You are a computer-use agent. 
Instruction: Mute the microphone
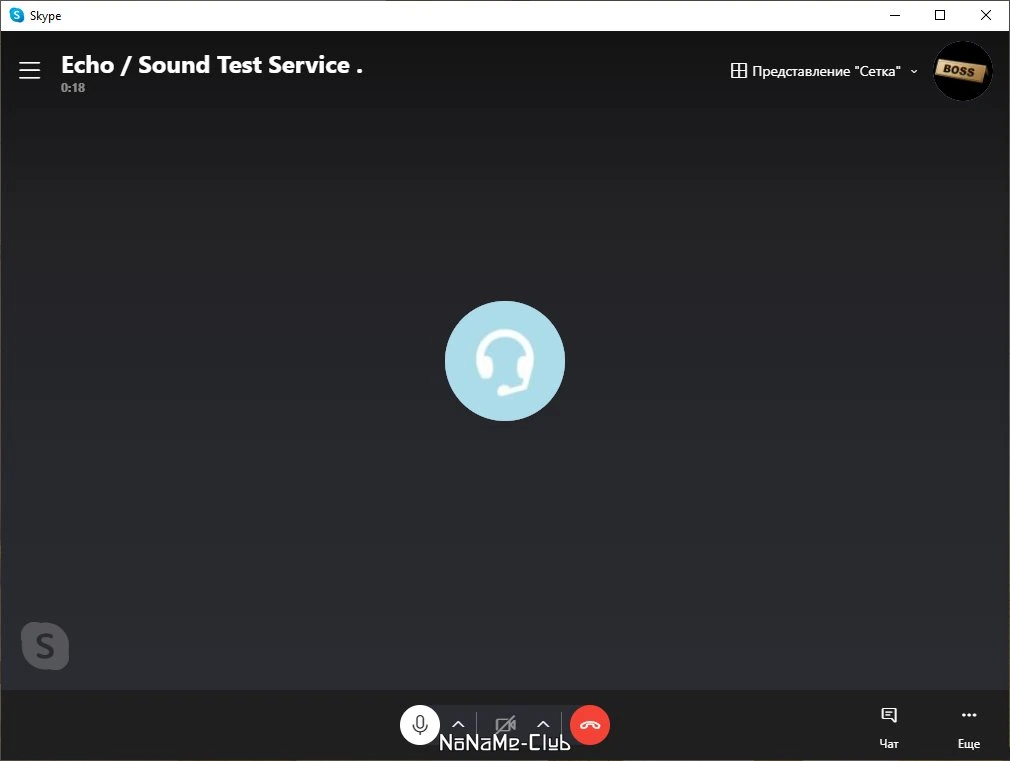pyautogui.click(x=419, y=725)
